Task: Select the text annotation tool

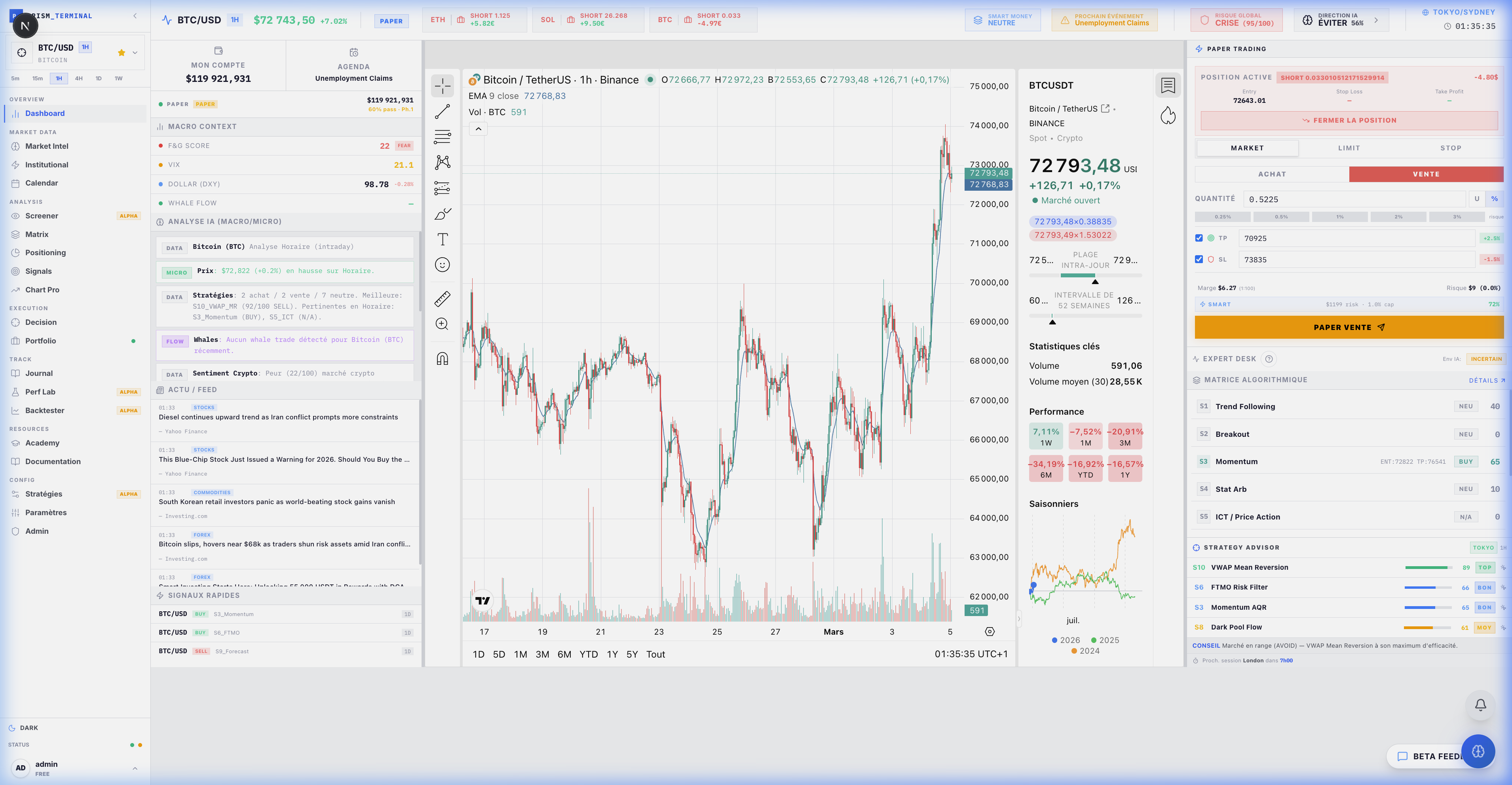Action: pos(443,239)
